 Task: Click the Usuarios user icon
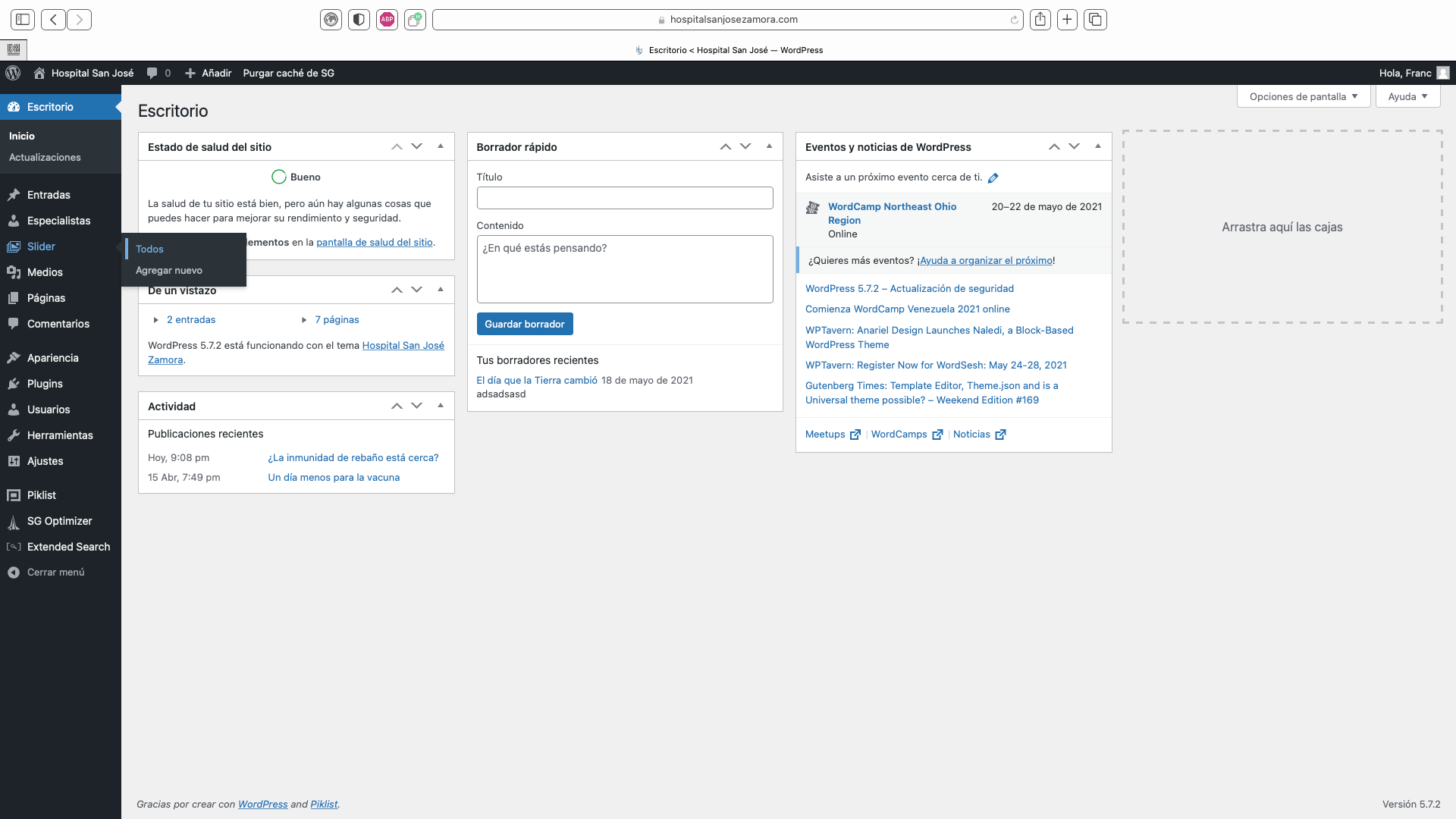click(x=14, y=409)
